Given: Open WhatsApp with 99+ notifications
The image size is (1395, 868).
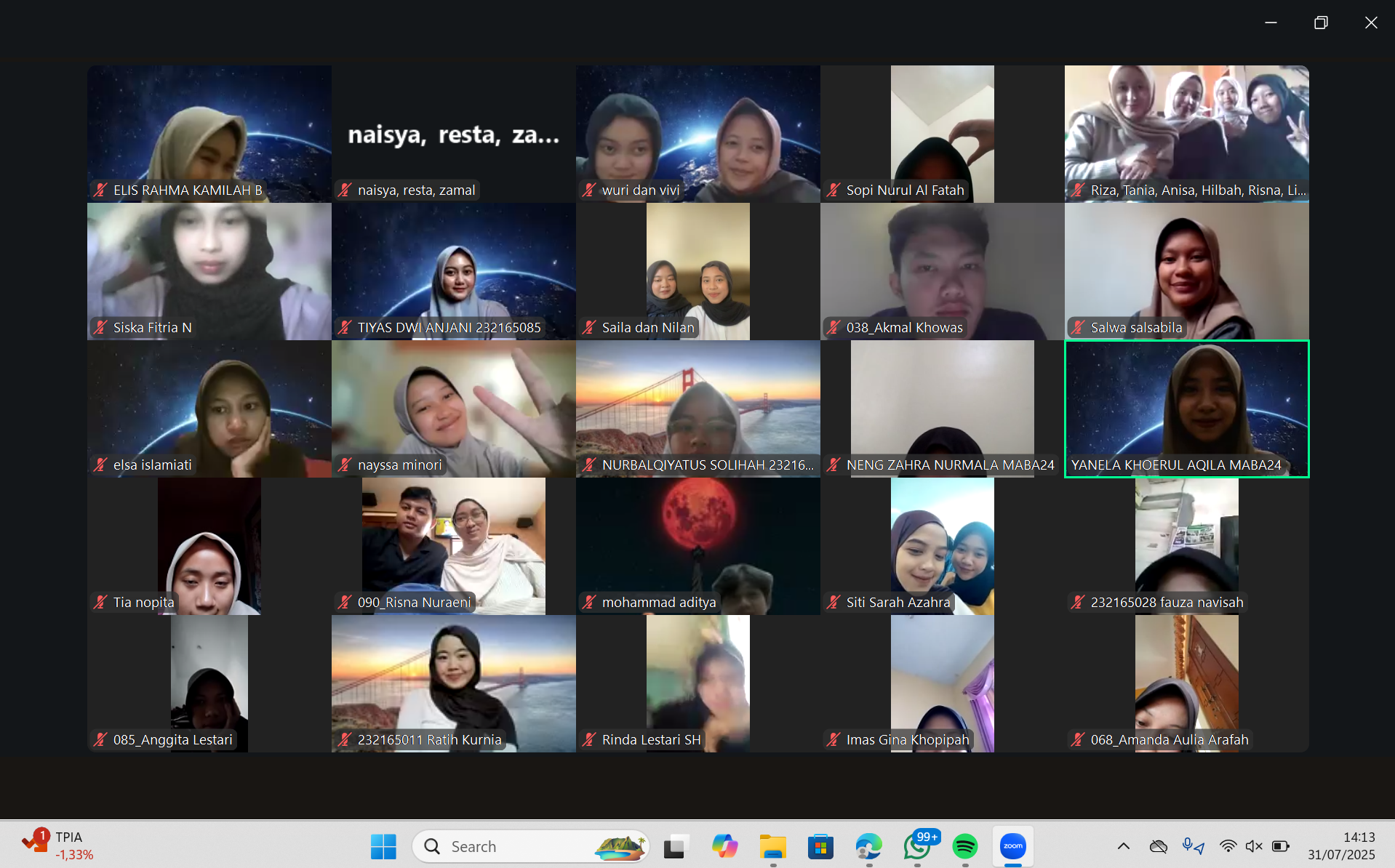Looking at the screenshot, I should [917, 846].
